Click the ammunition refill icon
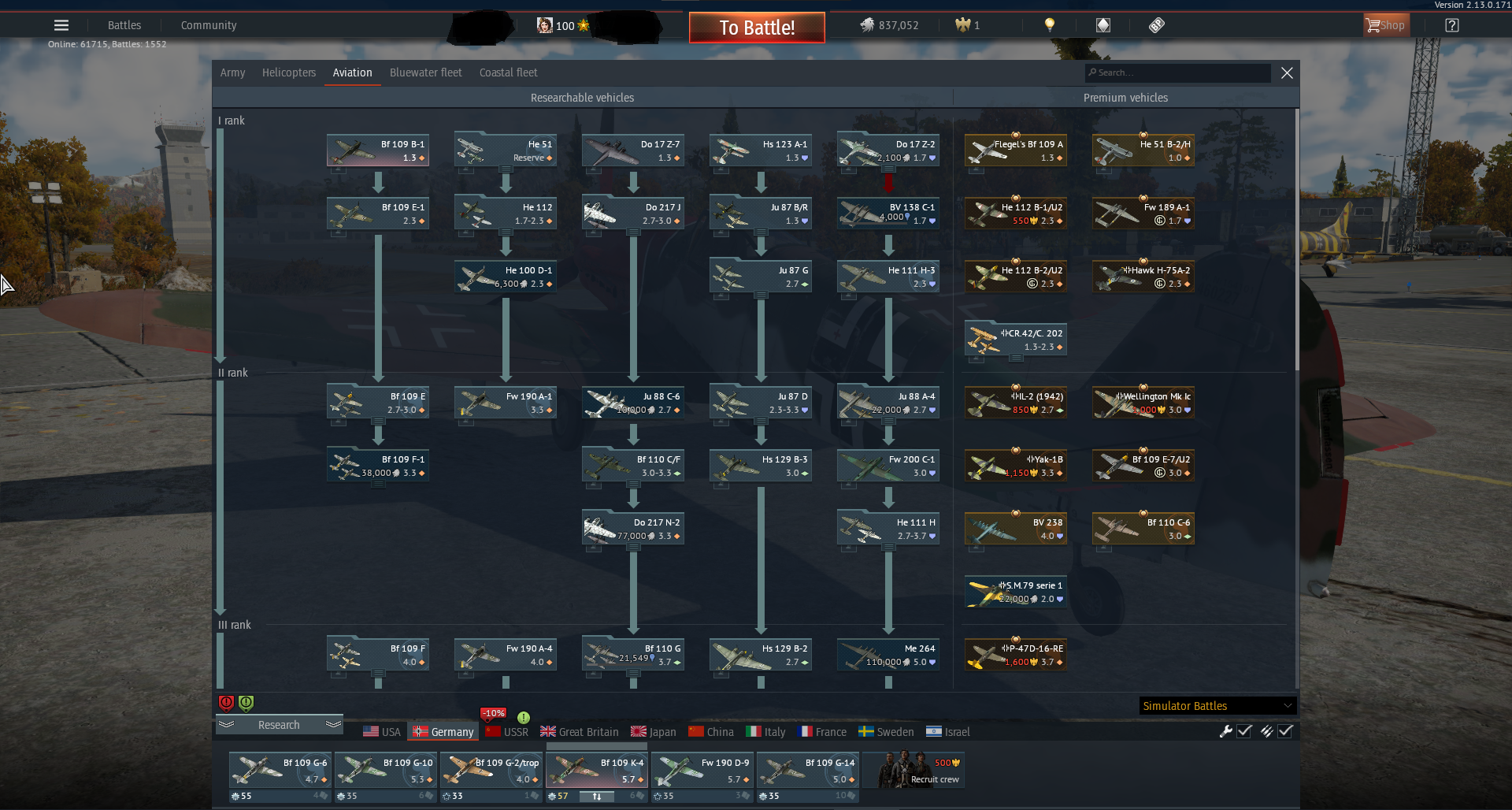Screen dimensions: 1512x810 [x=1266, y=731]
